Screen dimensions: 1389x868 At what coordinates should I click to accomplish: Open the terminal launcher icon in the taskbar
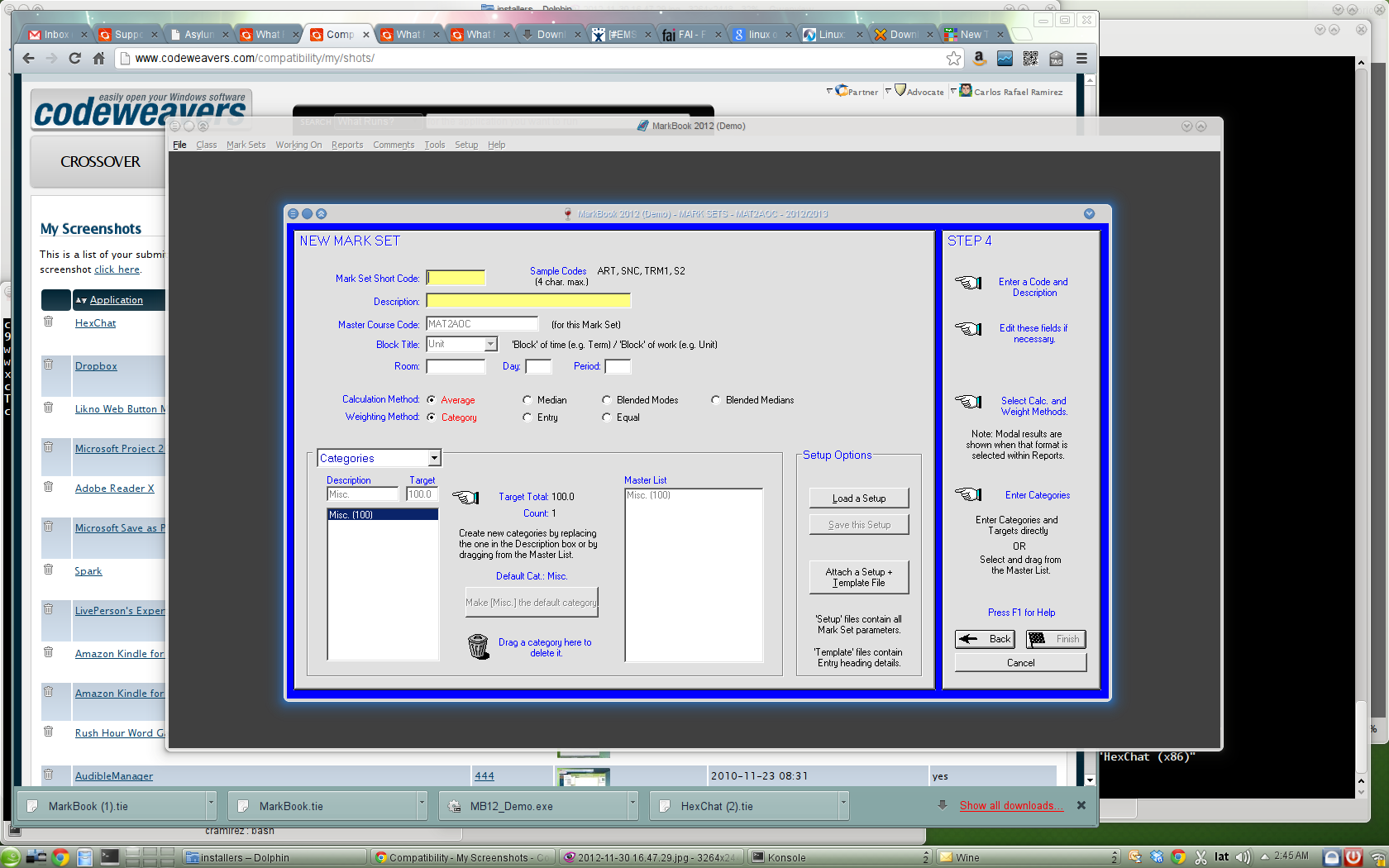pyautogui.click(x=109, y=857)
